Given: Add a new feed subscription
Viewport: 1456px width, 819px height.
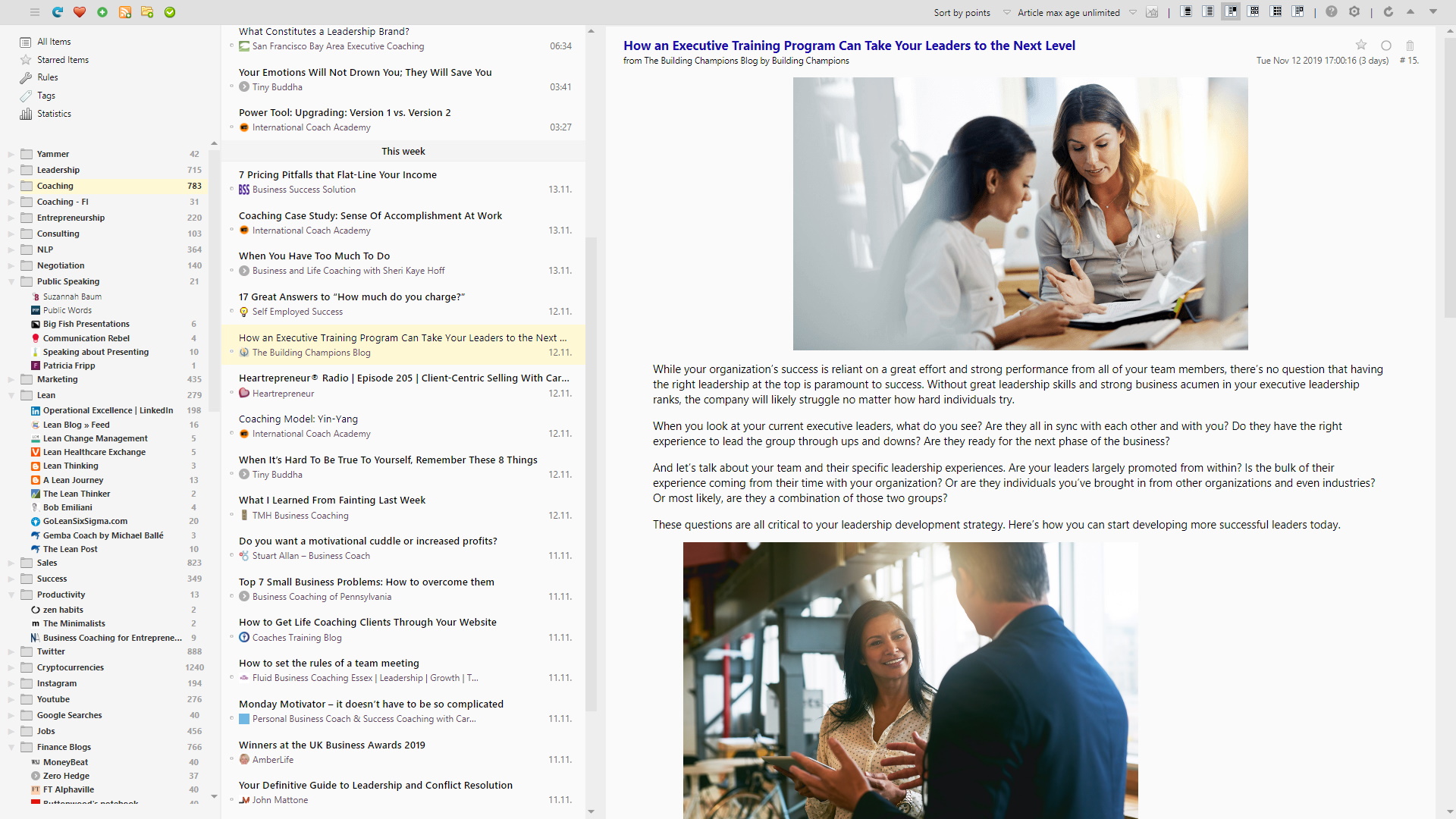Looking at the screenshot, I should point(125,12).
